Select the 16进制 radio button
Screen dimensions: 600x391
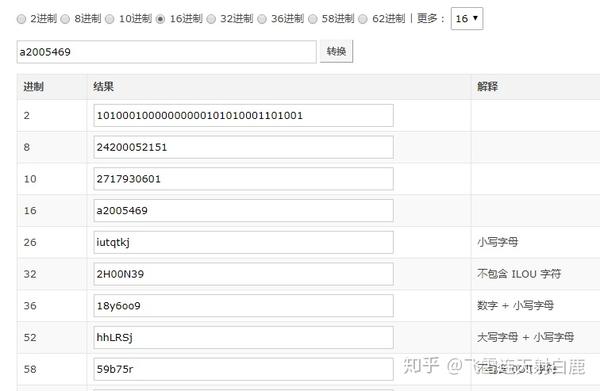[161, 19]
